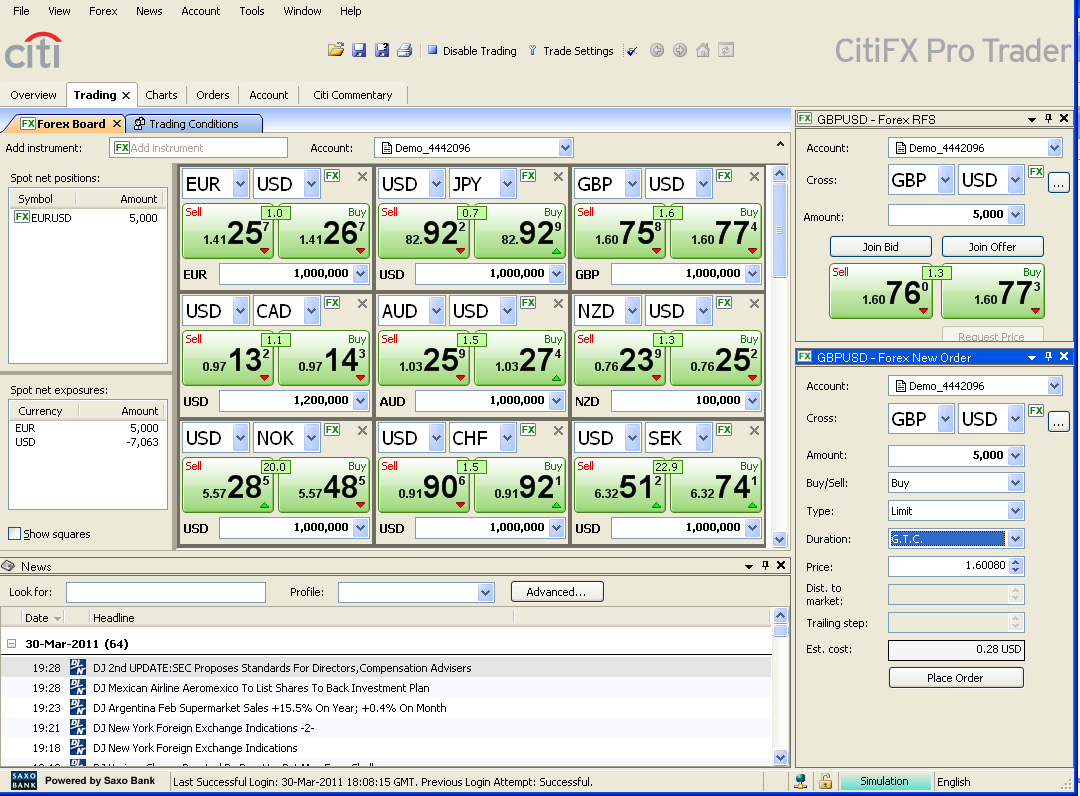1080x796 pixels.
Task: Click the forward navigation arrow icon
Action: (680, 50)
